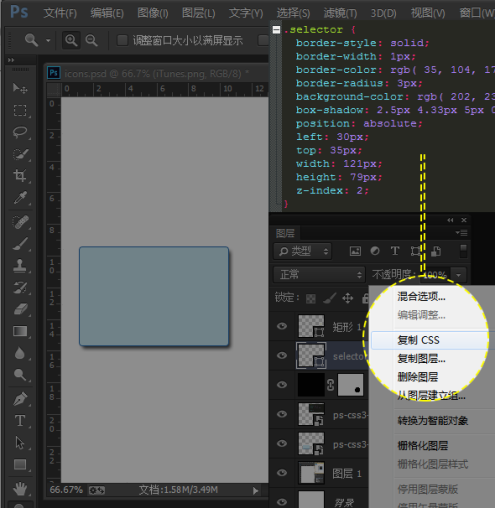Screen dimensions: 495x508
Task: Select the Crop tool
Action: tap(20, 176)
